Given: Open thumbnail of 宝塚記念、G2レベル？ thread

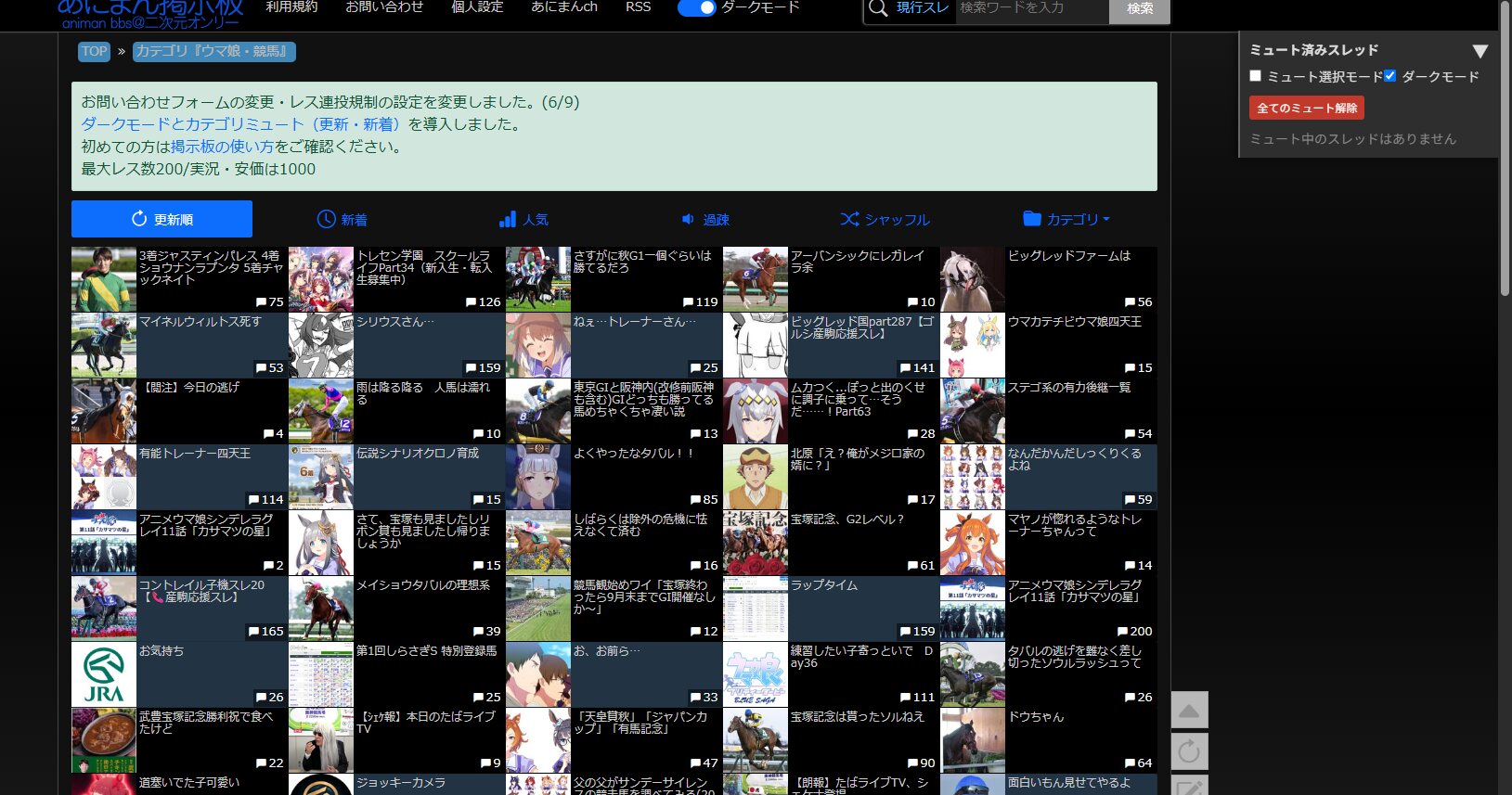Looking at the screenshot, I should click(756, 543).
